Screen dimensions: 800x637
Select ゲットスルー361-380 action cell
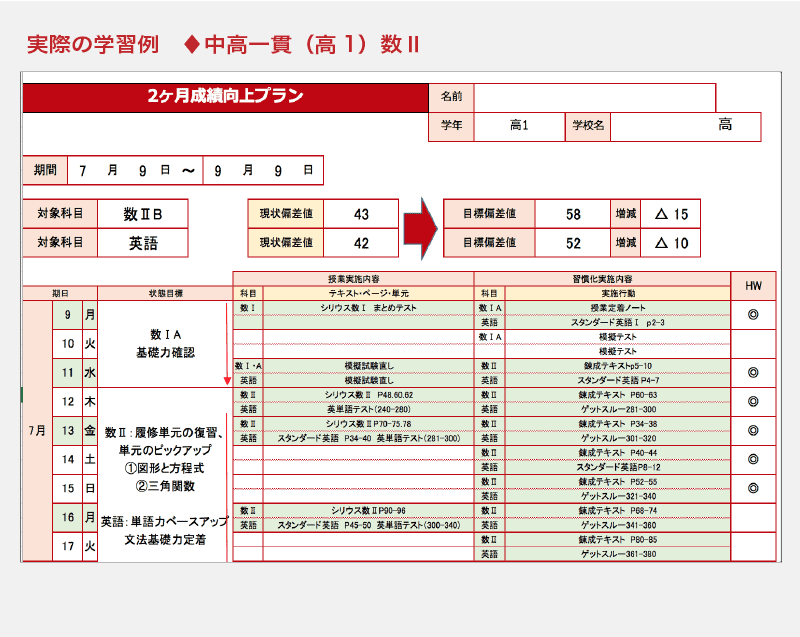tap(618, 554)
